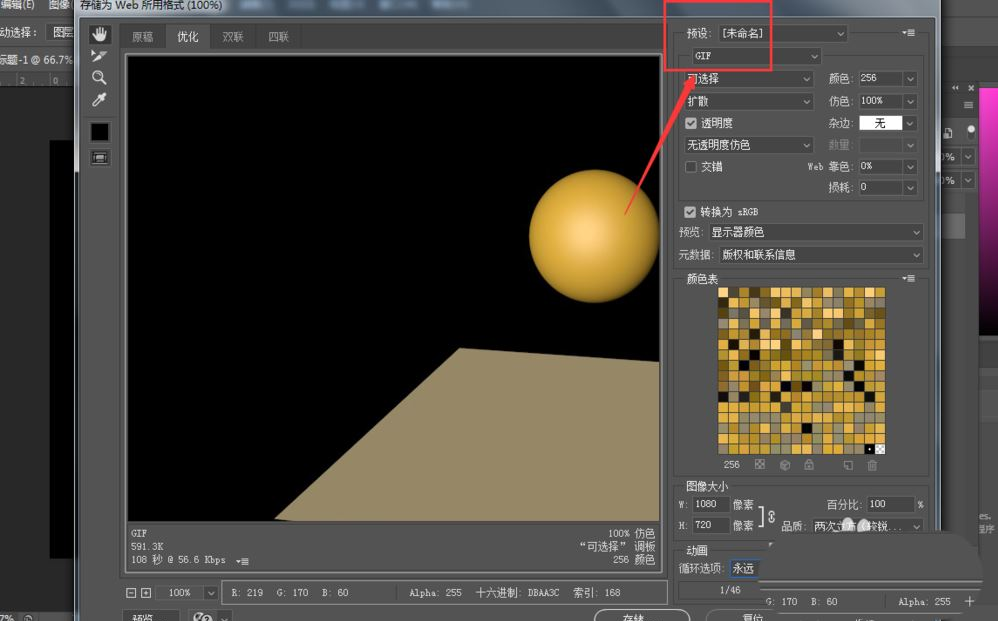Select the Eyedropper tool
Viewport: 998px width, 621px height.
[99, 100]
